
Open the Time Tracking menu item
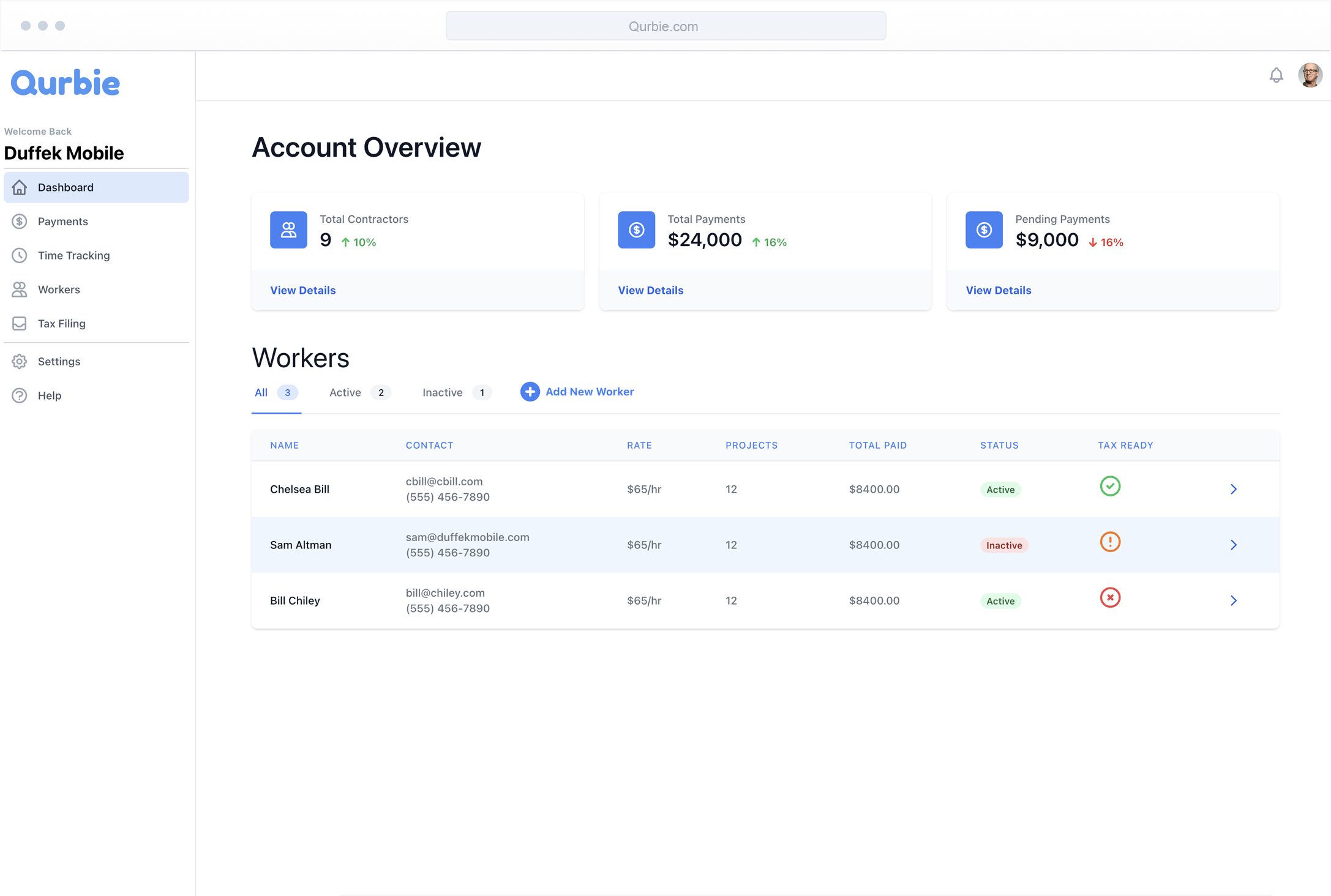pos(96,255)
